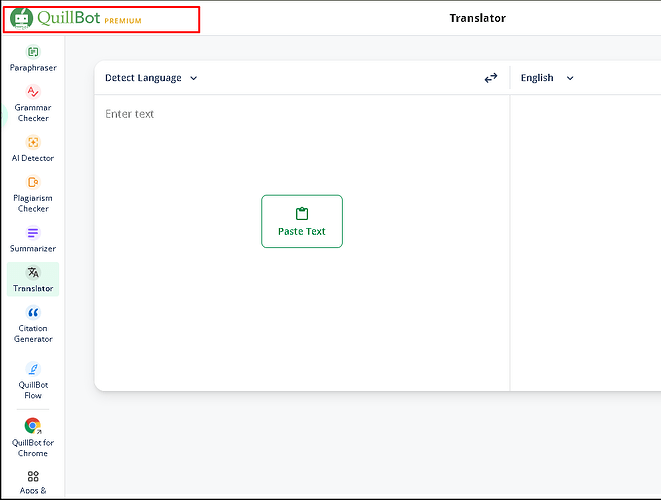Expand the Detect Language dropdown

point(151,78)
